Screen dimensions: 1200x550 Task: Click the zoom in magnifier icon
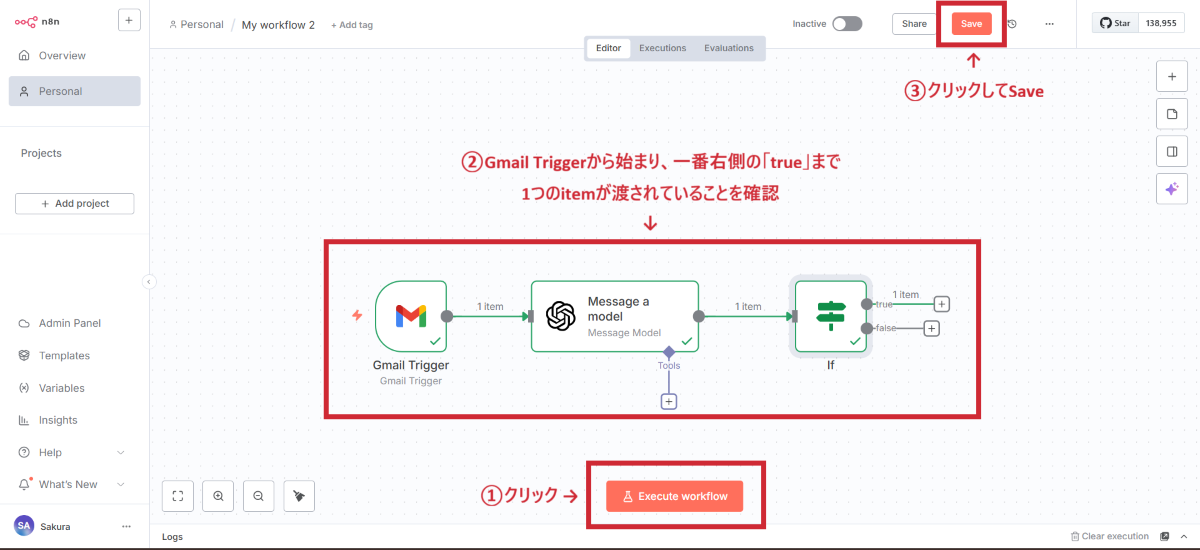218,495
